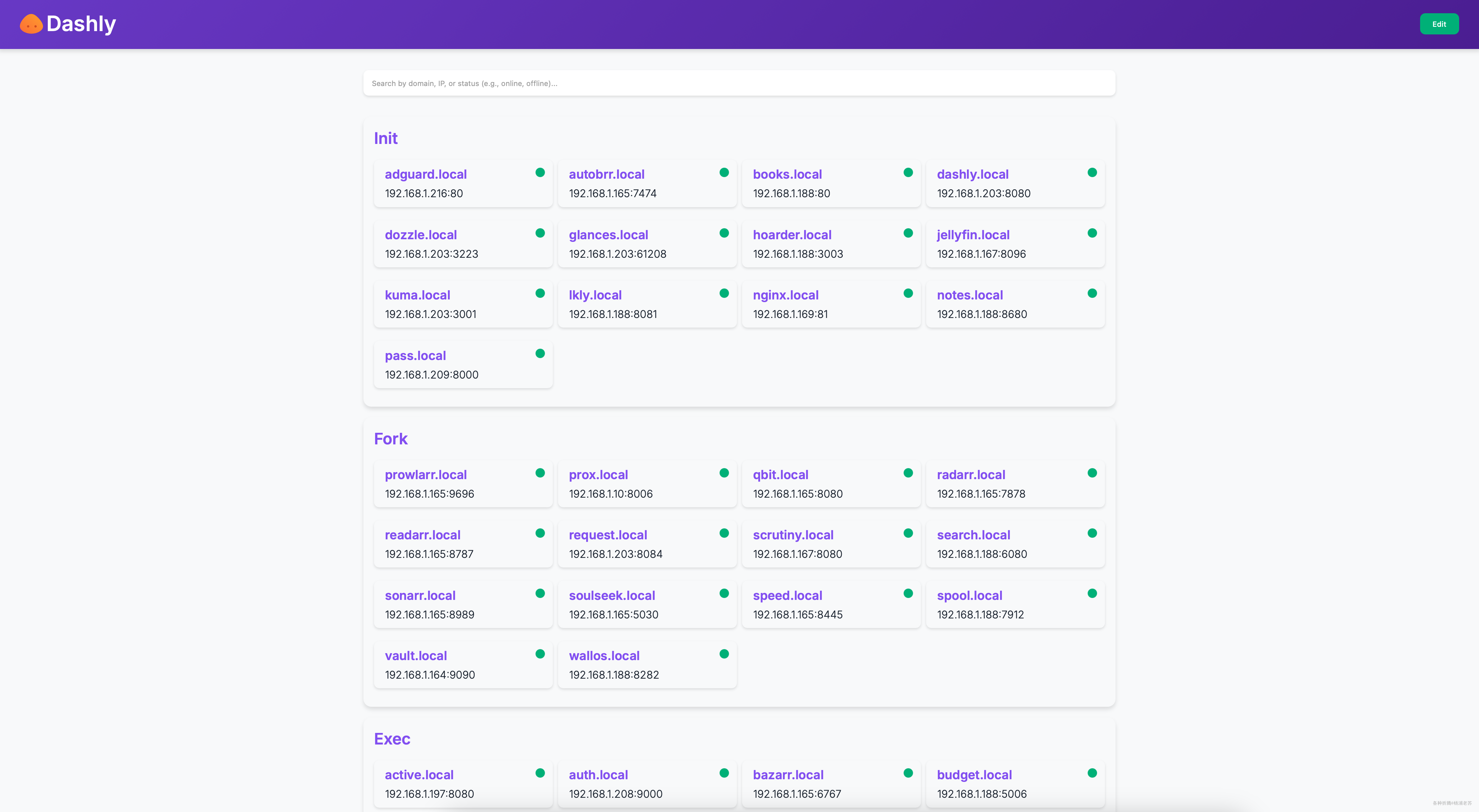Screen dimensions: 1479x812
Task: Click jellyfin.local's green status indicator
Action: 1092,233
